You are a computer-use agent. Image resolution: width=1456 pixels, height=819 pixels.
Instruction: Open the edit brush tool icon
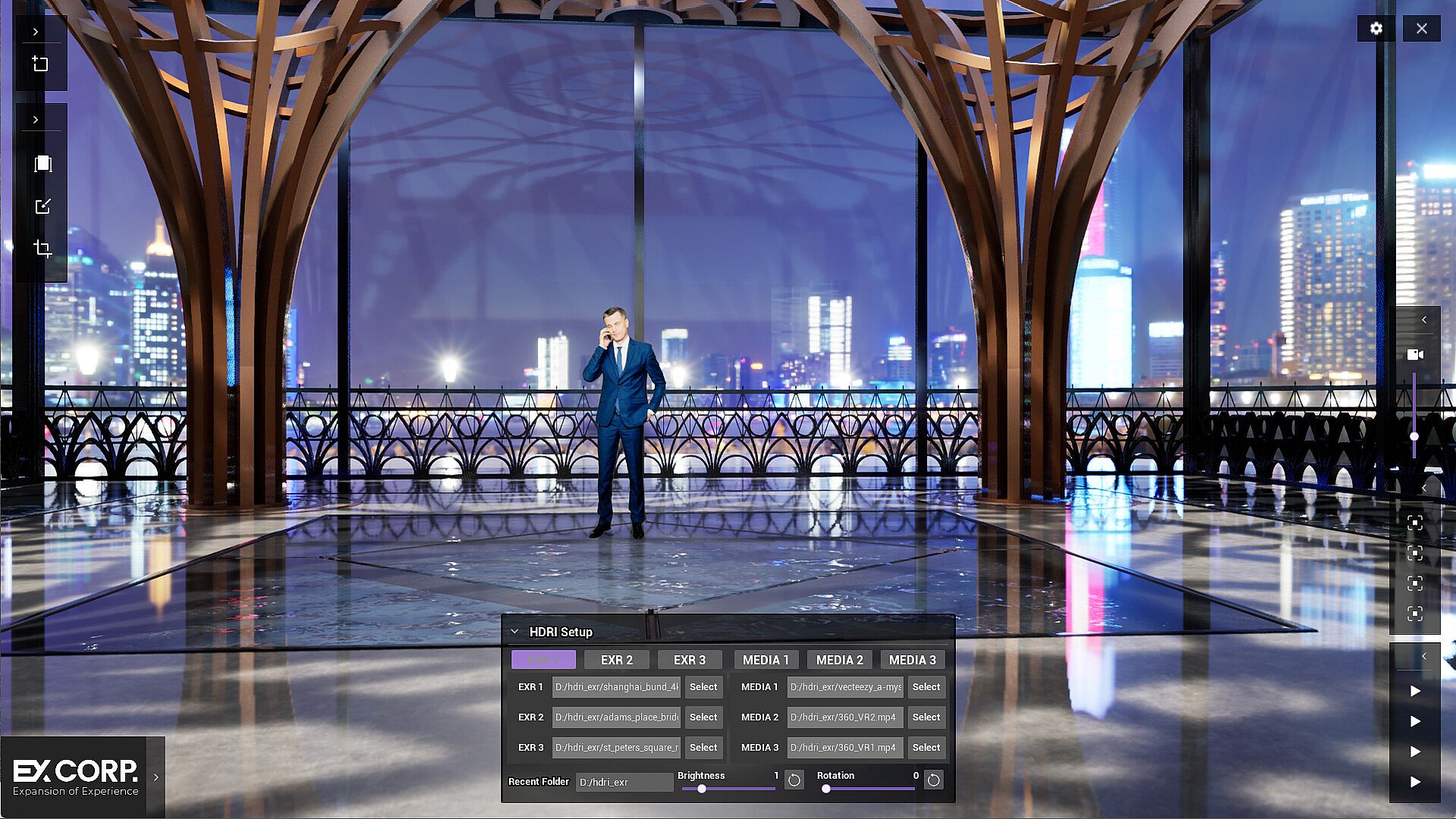42,206
